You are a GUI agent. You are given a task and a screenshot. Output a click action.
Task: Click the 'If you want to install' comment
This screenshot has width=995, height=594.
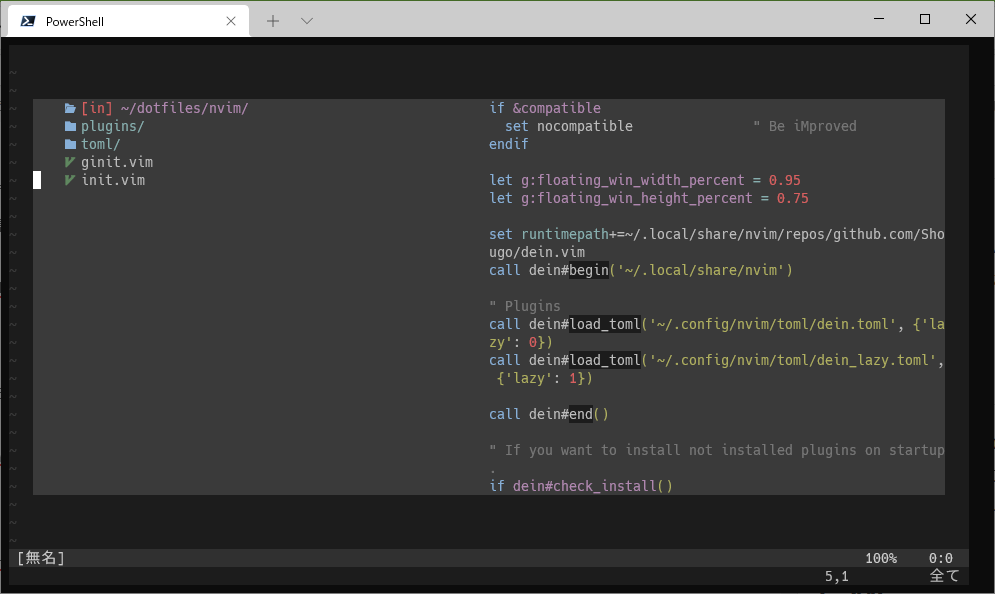716,450
